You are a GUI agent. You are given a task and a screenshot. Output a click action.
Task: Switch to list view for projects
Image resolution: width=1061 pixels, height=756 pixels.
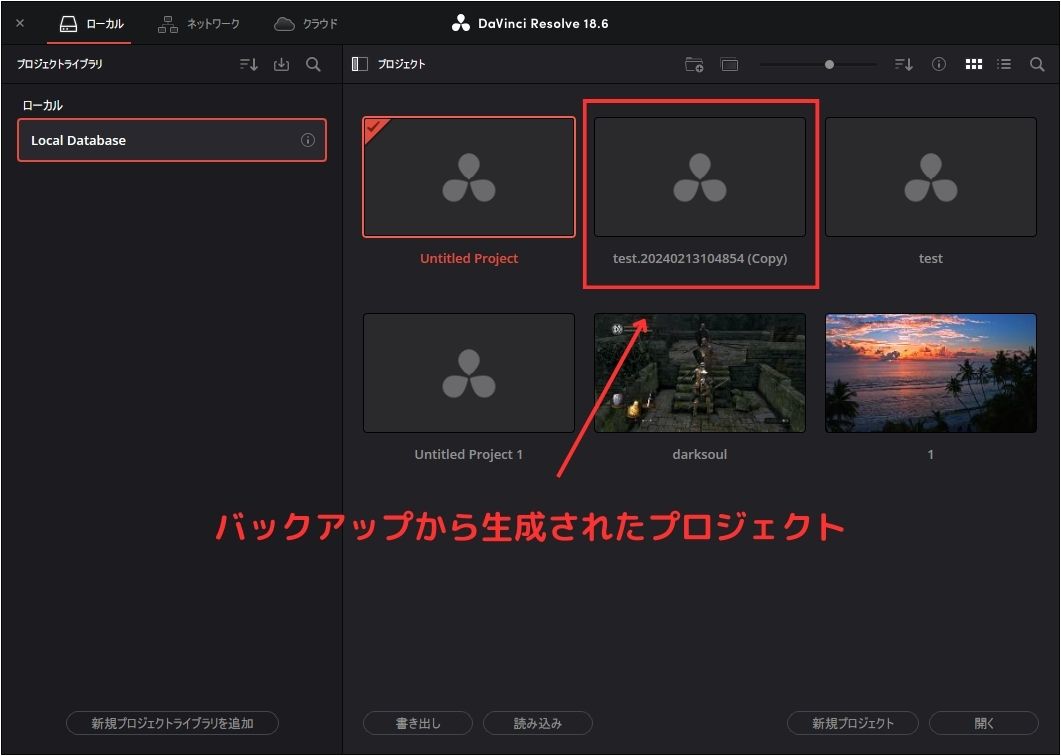(x=1004, y=64)
